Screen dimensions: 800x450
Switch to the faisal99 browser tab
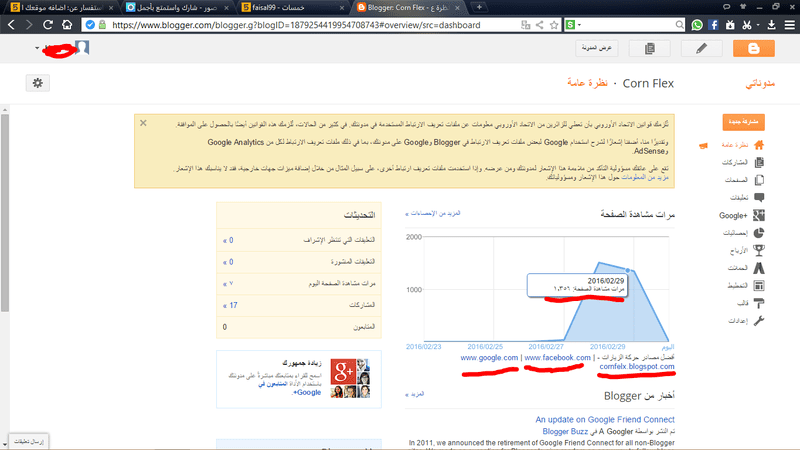[x=293, y=8]
